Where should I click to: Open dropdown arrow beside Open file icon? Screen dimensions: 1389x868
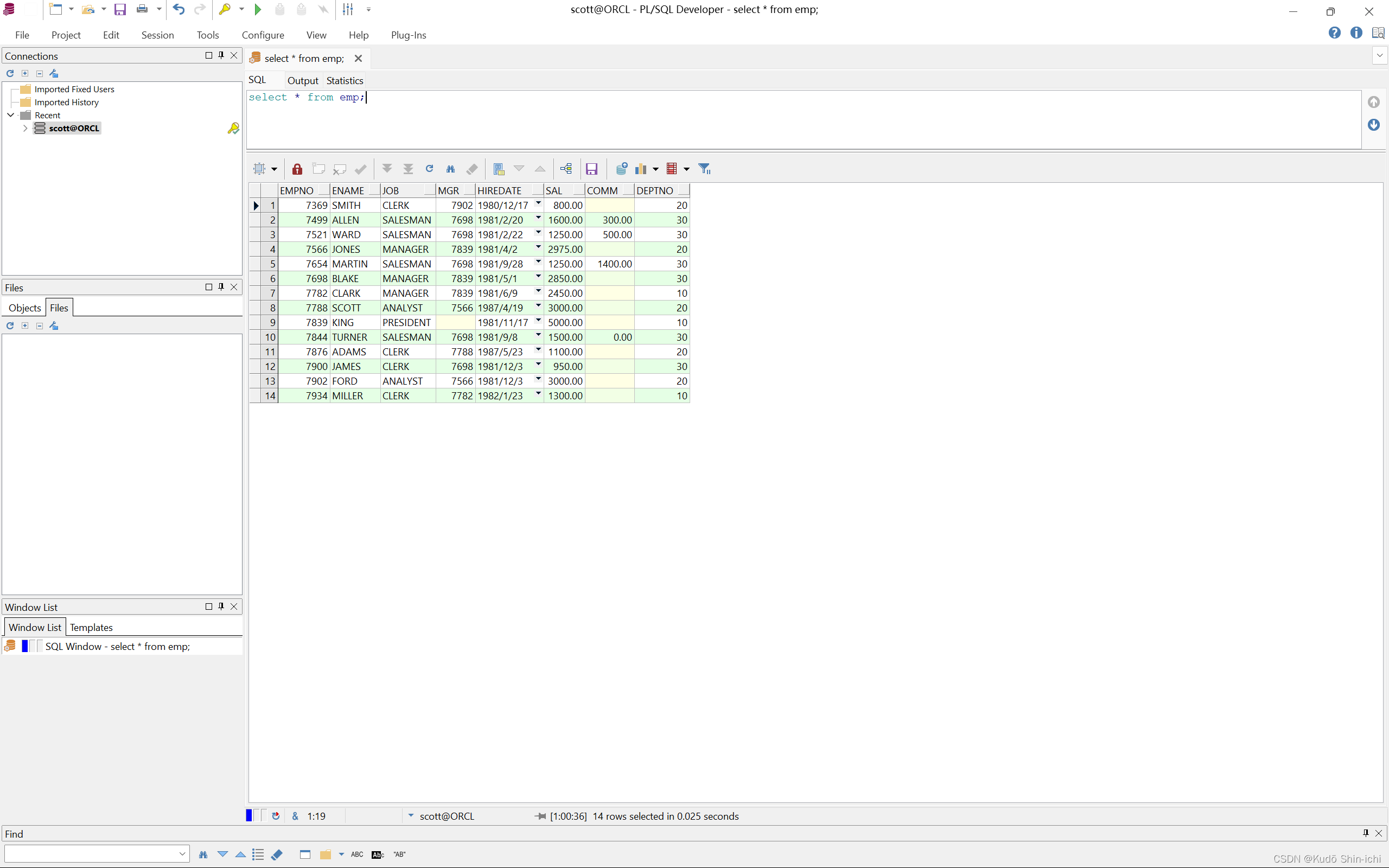[x=104, y=9]
